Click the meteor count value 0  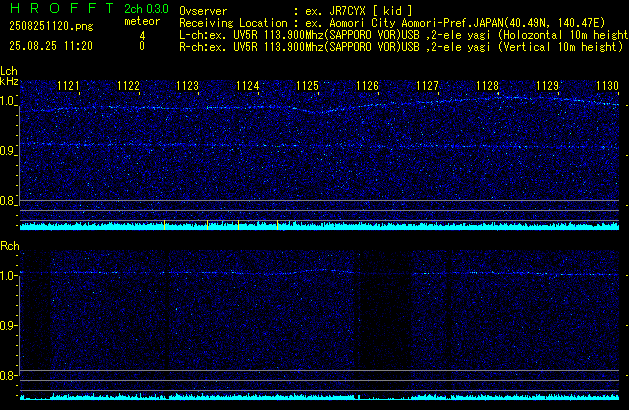142,46
